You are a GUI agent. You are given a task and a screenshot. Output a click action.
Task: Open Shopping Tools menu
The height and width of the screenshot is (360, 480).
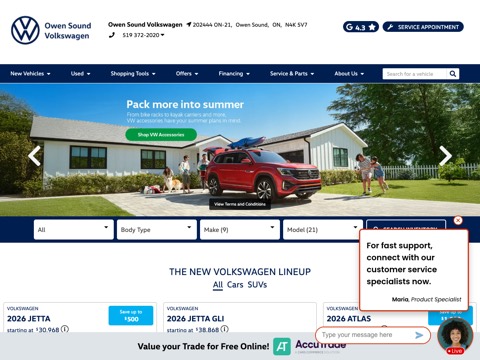133,74
